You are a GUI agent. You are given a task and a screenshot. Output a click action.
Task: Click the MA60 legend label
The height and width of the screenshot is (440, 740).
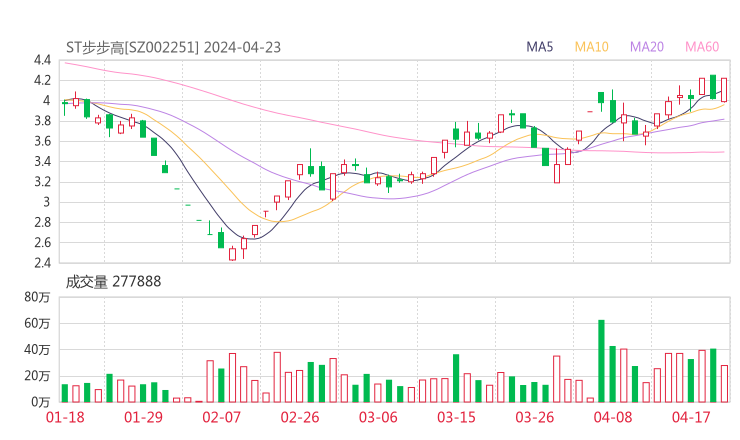702,47
